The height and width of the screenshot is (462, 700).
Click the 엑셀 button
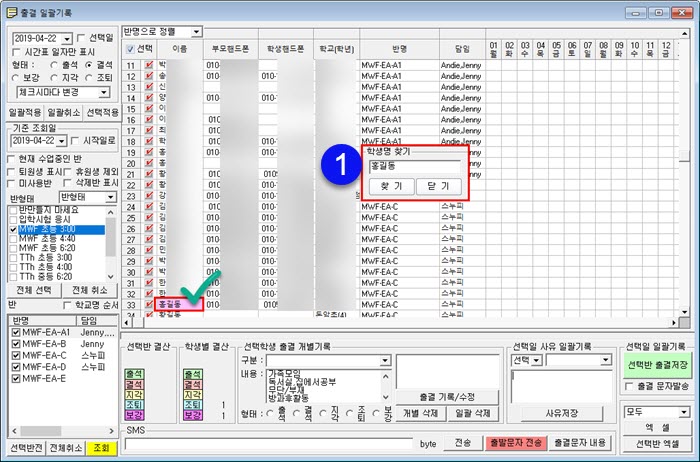tap(657, 428)
